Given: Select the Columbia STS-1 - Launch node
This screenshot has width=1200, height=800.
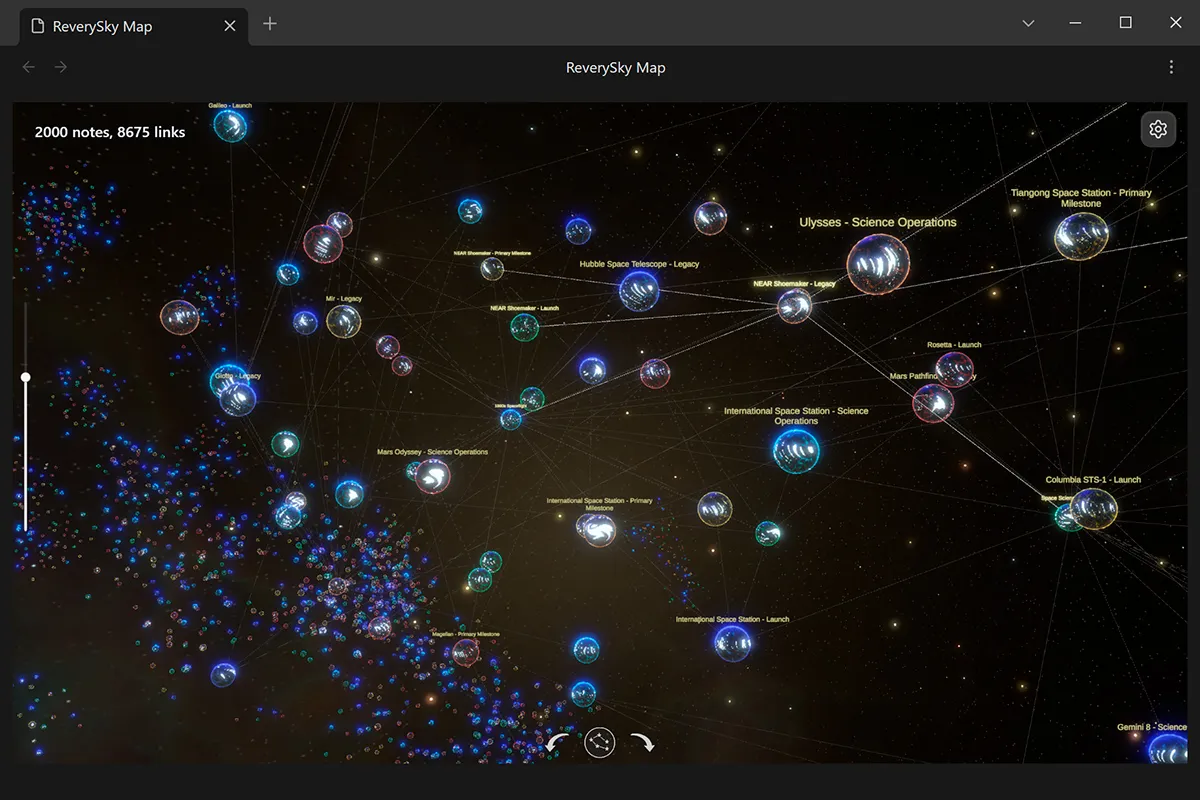Looking at the screenshot, I should [x=1093, y=509].
